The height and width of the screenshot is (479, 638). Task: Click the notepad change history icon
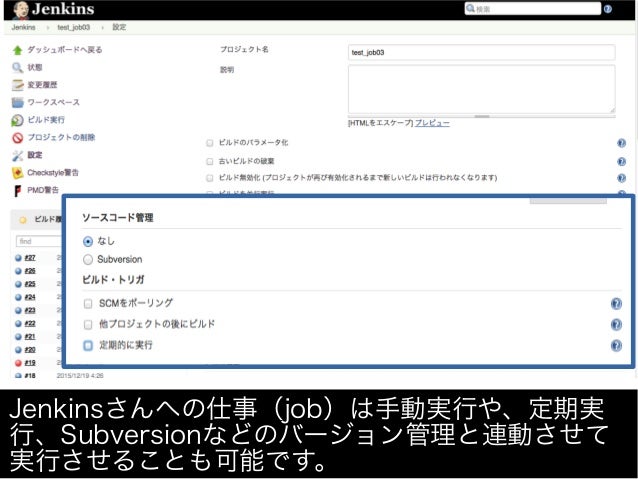click(17, 85)
